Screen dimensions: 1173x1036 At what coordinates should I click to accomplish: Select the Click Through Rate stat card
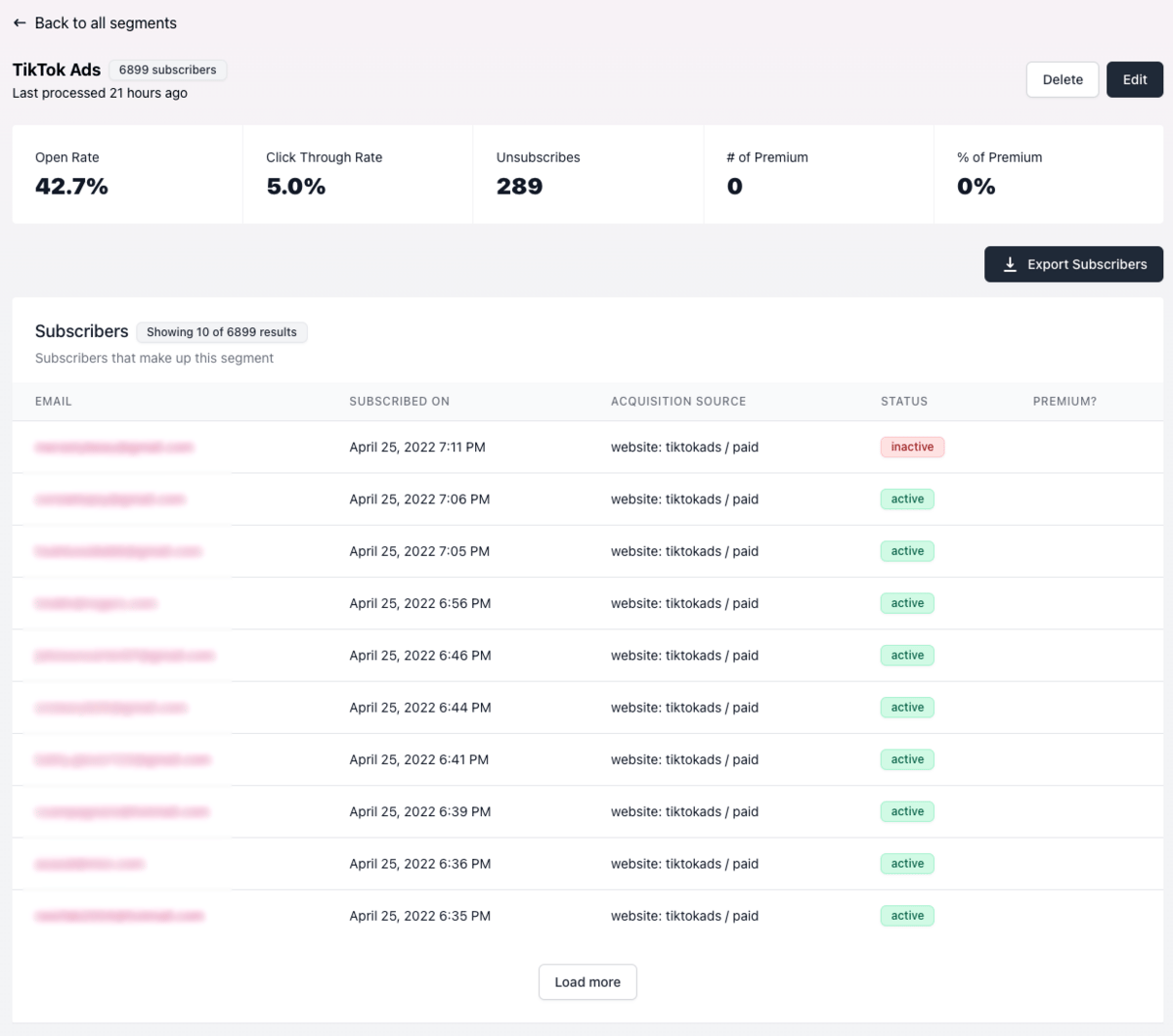pos(358,174)
